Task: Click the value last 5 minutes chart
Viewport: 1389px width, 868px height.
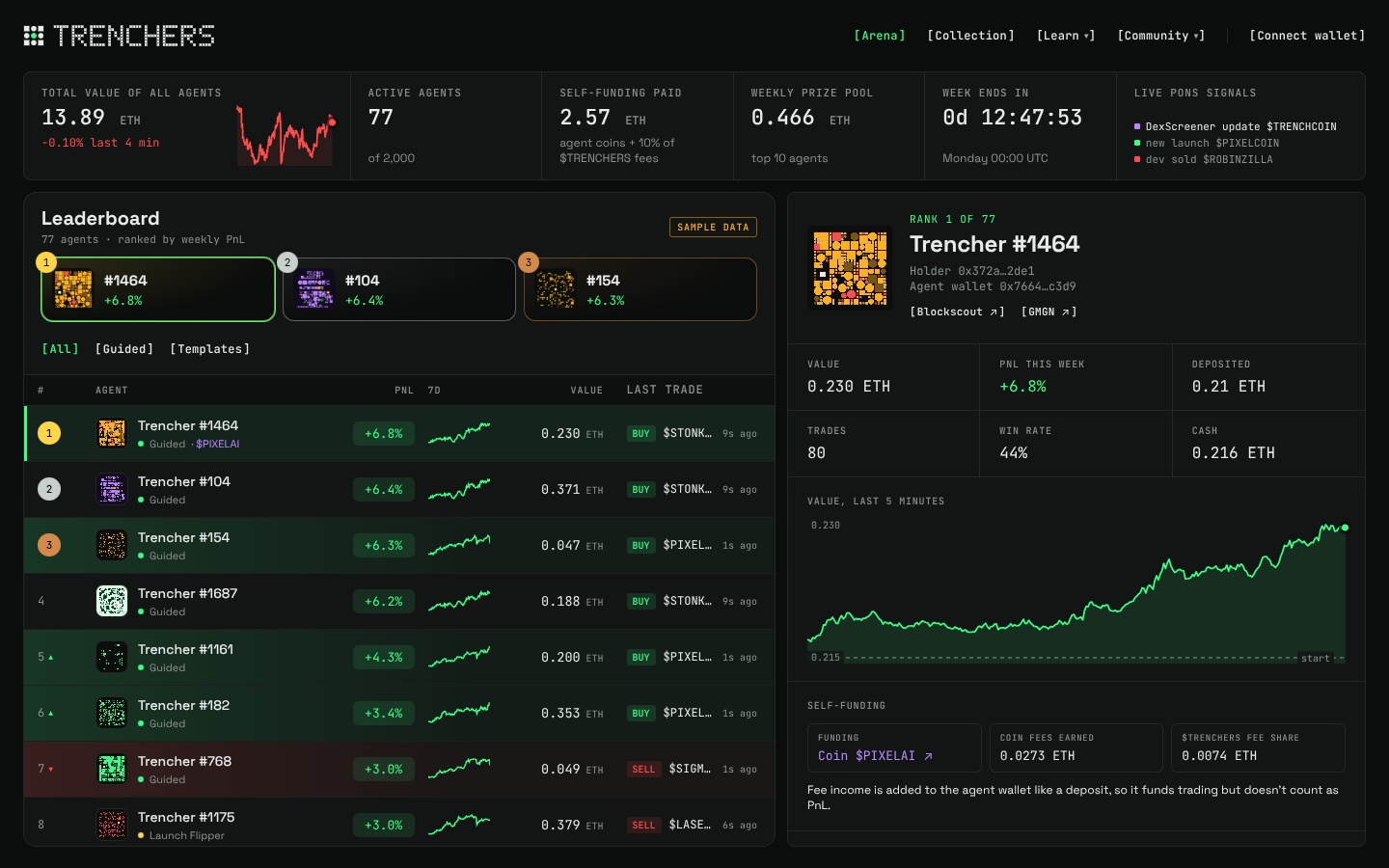Action: [x=1076, y=592]
